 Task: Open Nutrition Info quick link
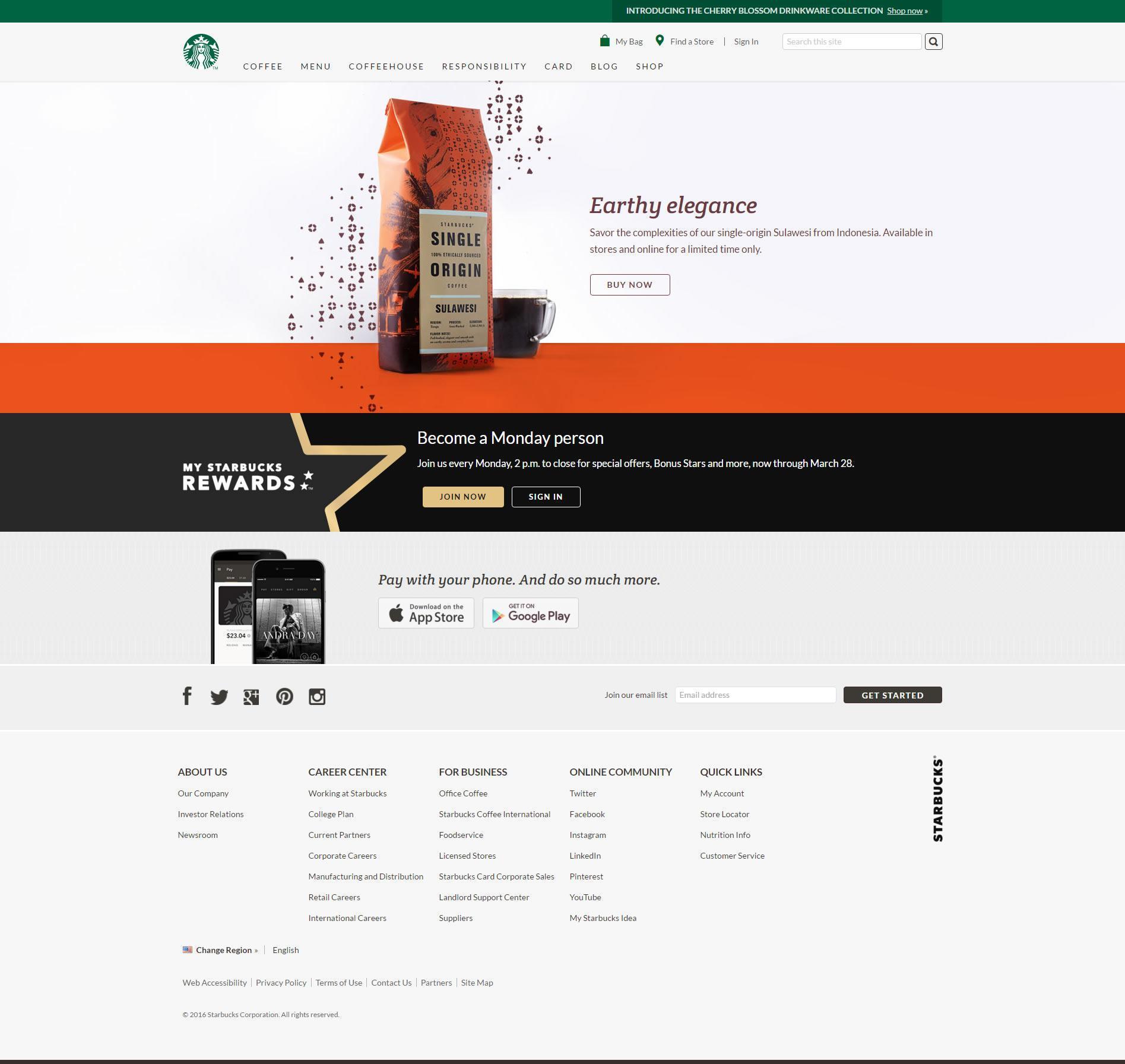click(x=725, y=835)
